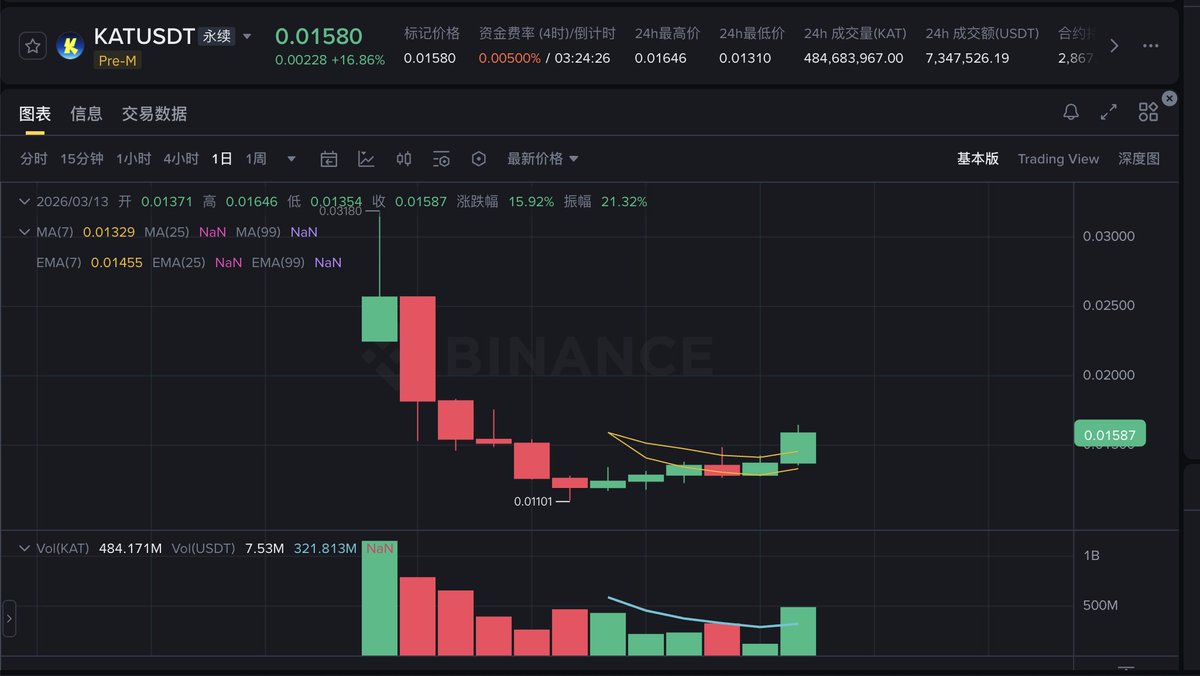
Task: Switch chart to Trading View
Action: click(1058, 159)
